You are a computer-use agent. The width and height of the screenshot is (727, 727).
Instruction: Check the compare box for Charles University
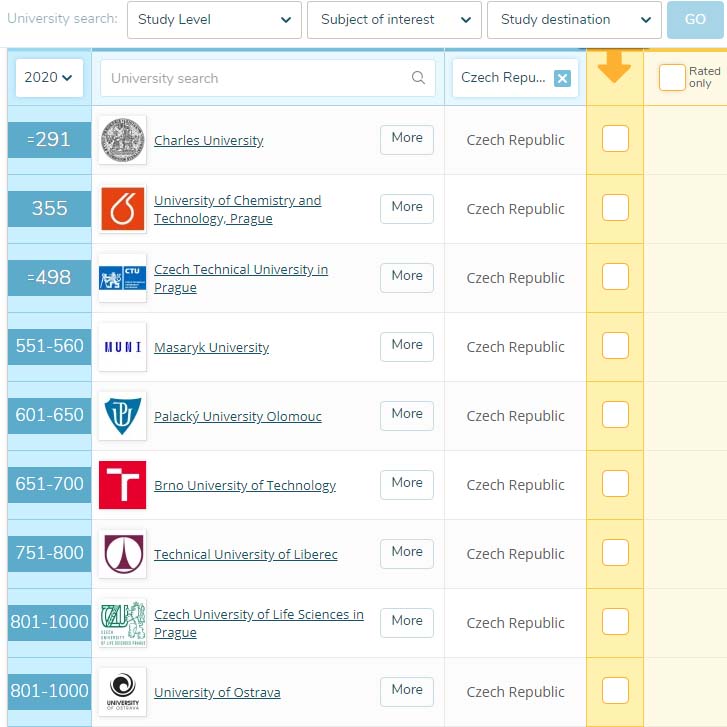pos(615,139)
